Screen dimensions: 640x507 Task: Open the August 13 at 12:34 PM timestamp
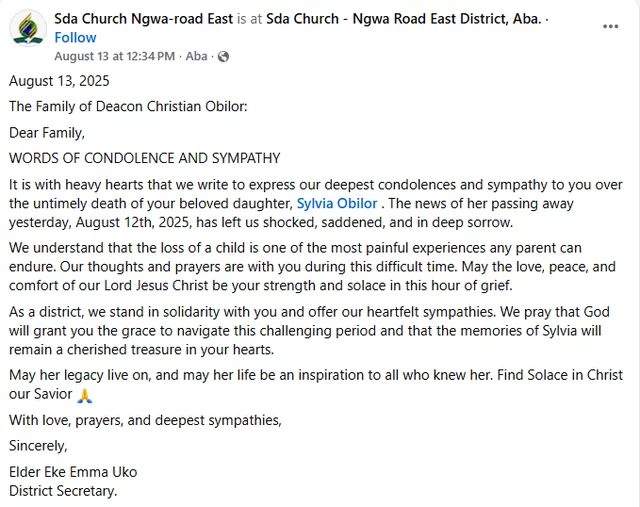pos(114,56)
